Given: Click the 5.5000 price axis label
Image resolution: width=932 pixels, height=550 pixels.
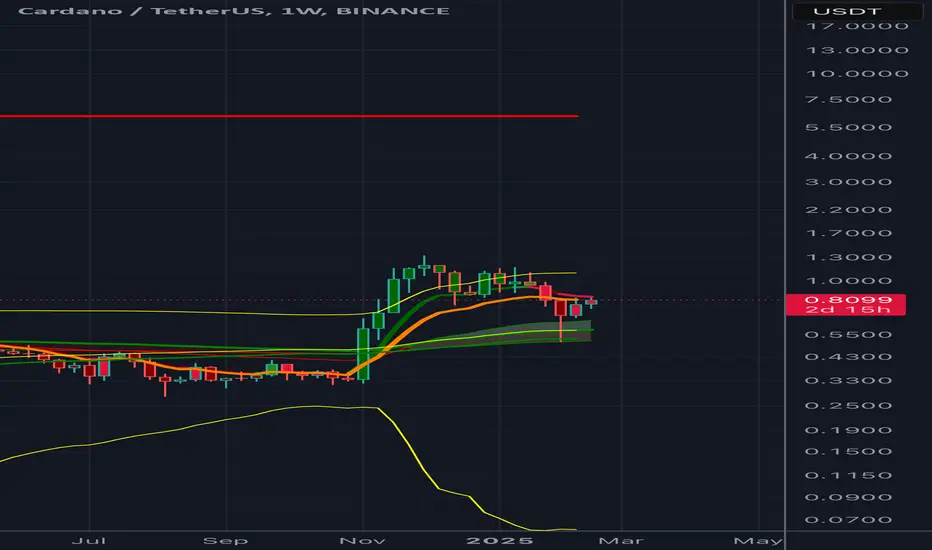Looking at the screenshot, I should 848,127.
